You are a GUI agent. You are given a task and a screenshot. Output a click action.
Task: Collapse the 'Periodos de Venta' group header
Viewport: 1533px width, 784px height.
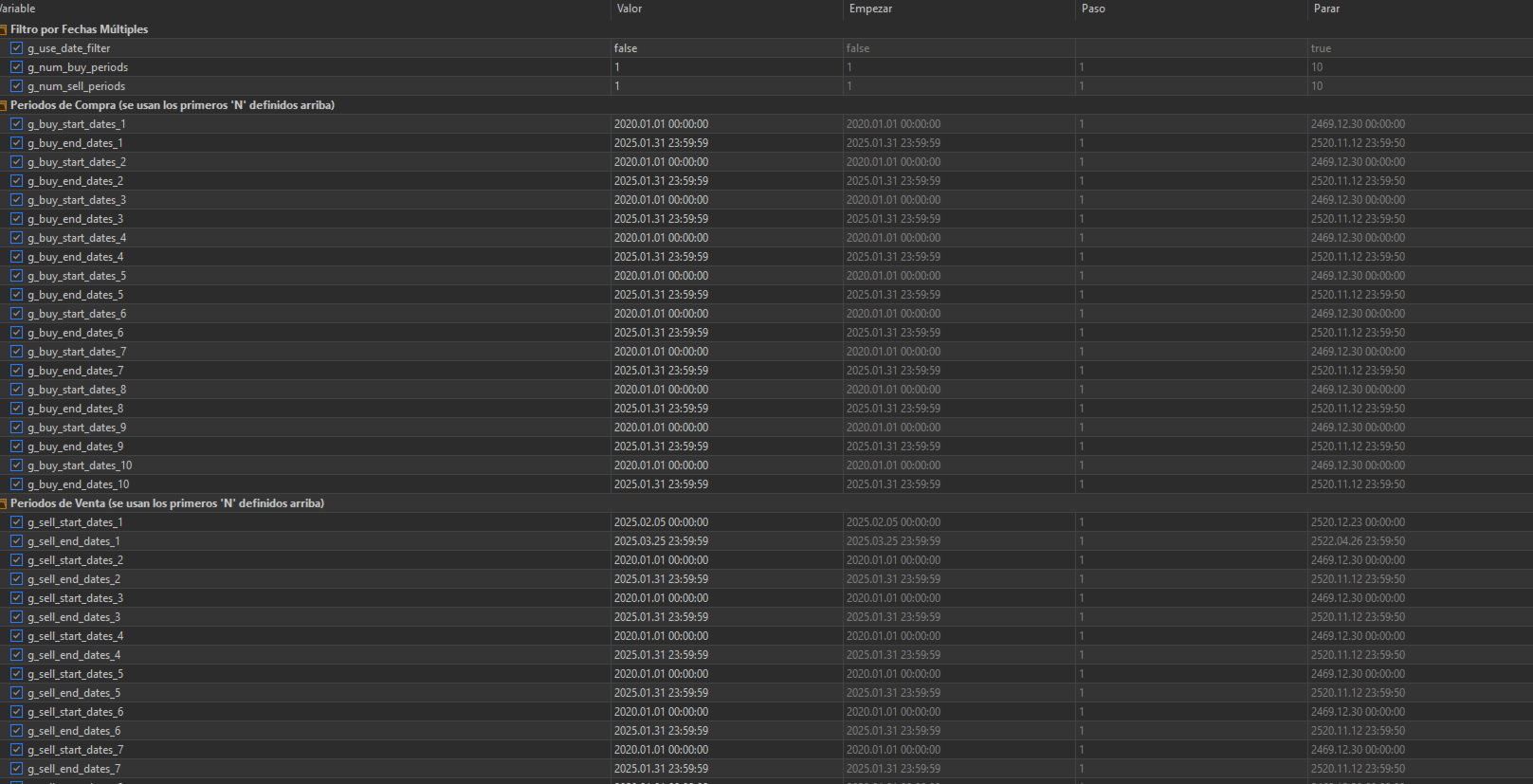3,503
